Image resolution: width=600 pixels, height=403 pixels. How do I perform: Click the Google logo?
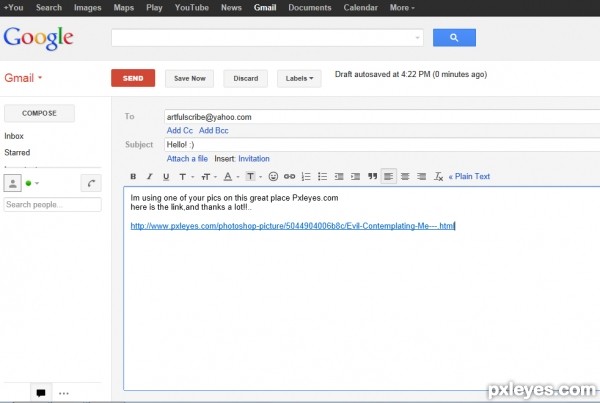coord(38,38)
